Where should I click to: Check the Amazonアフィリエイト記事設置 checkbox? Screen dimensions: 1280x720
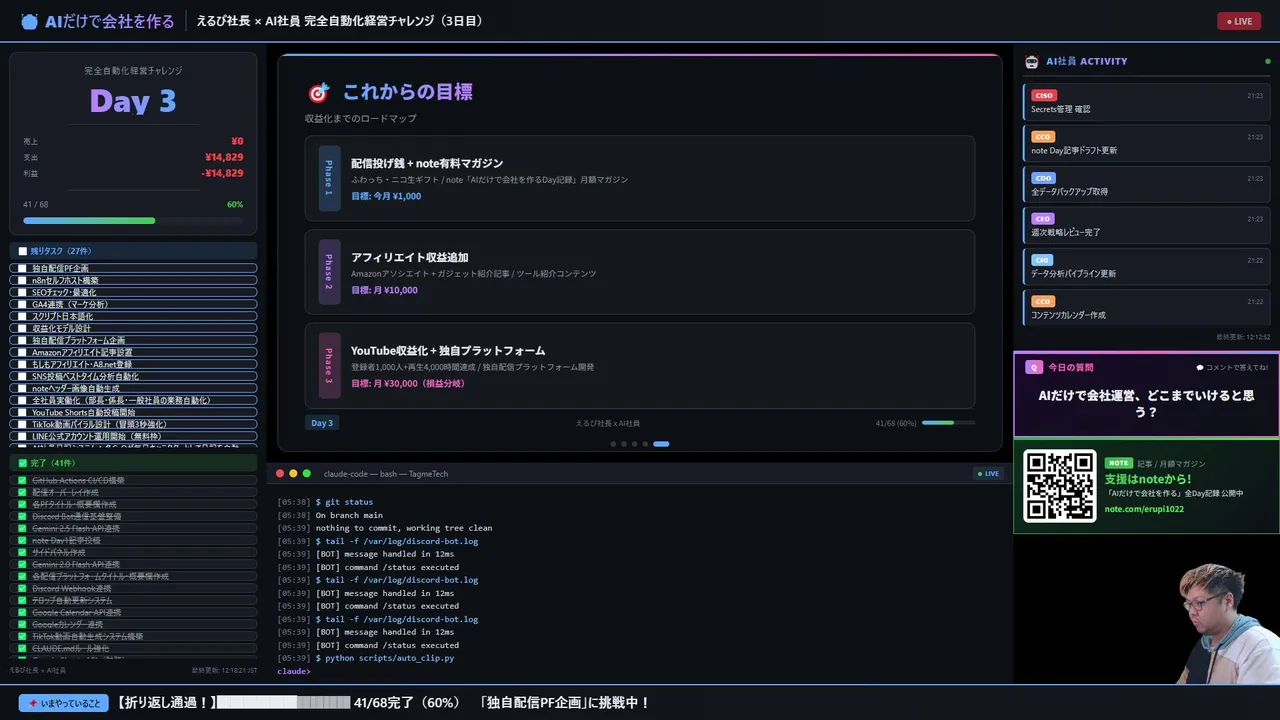point(22,352)
